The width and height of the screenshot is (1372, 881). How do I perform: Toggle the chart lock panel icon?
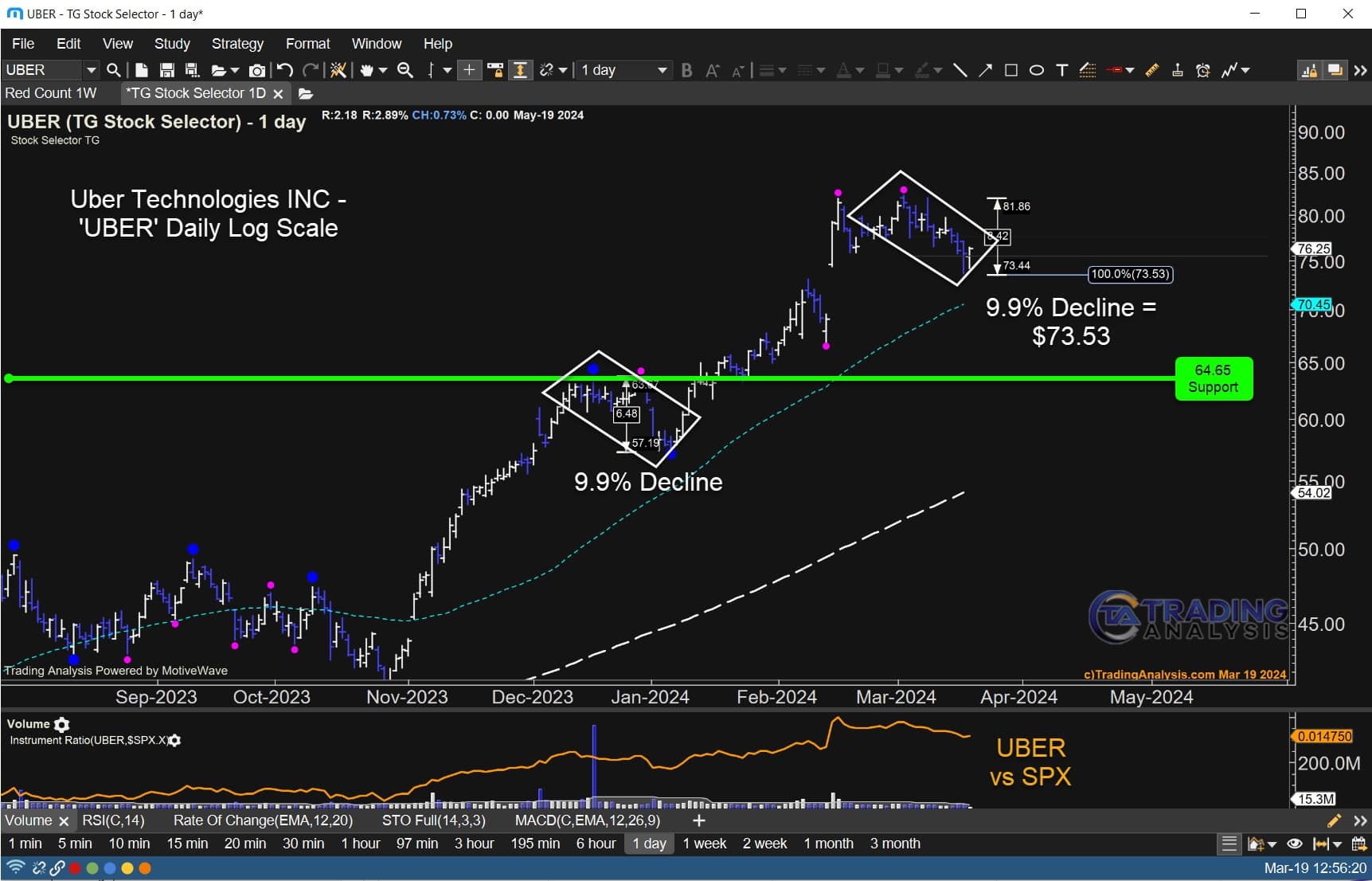1309,70
